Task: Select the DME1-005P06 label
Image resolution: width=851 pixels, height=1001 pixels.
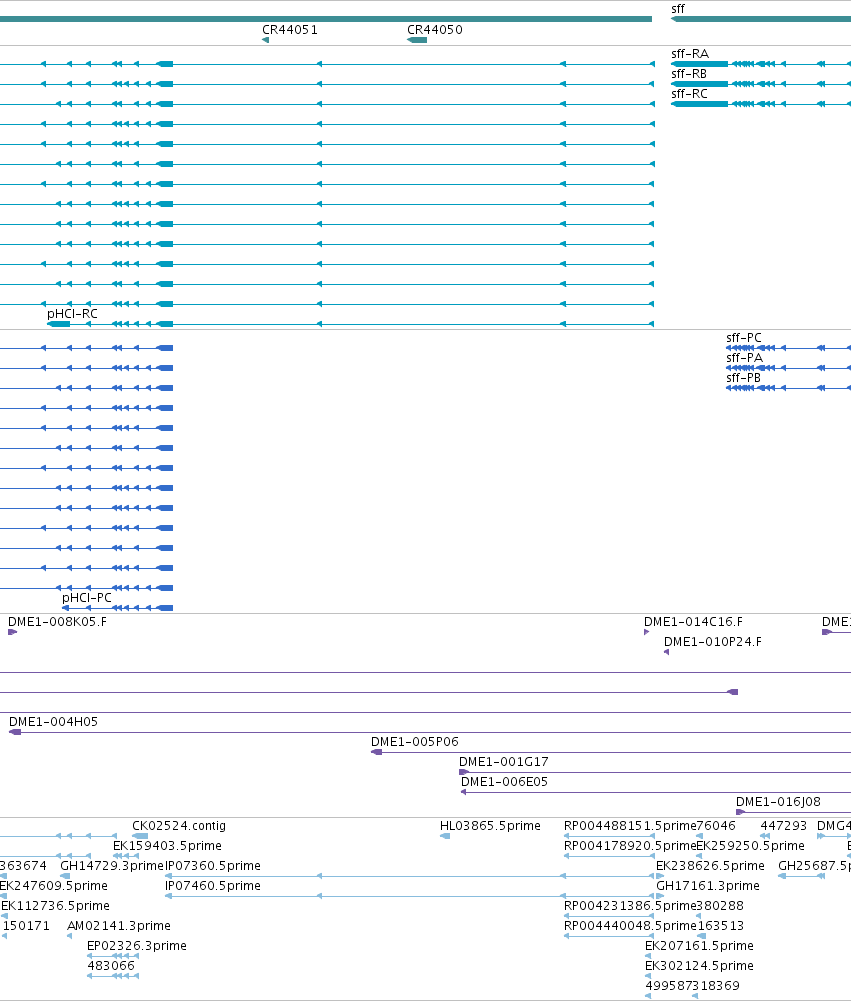Action: click(x=415, y=742)
